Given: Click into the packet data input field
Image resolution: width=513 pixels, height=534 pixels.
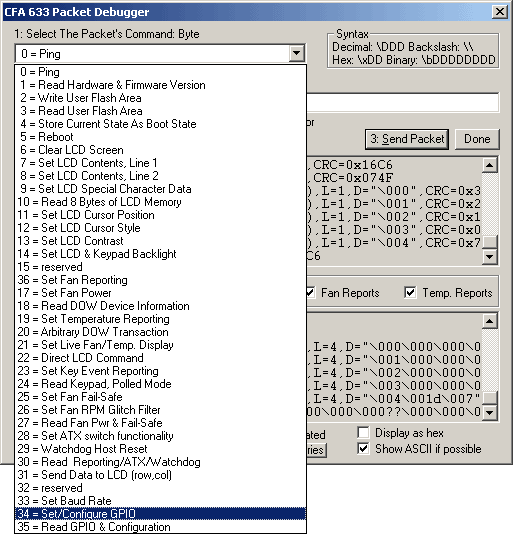Looking at the screenshot, I should point(403,102).
